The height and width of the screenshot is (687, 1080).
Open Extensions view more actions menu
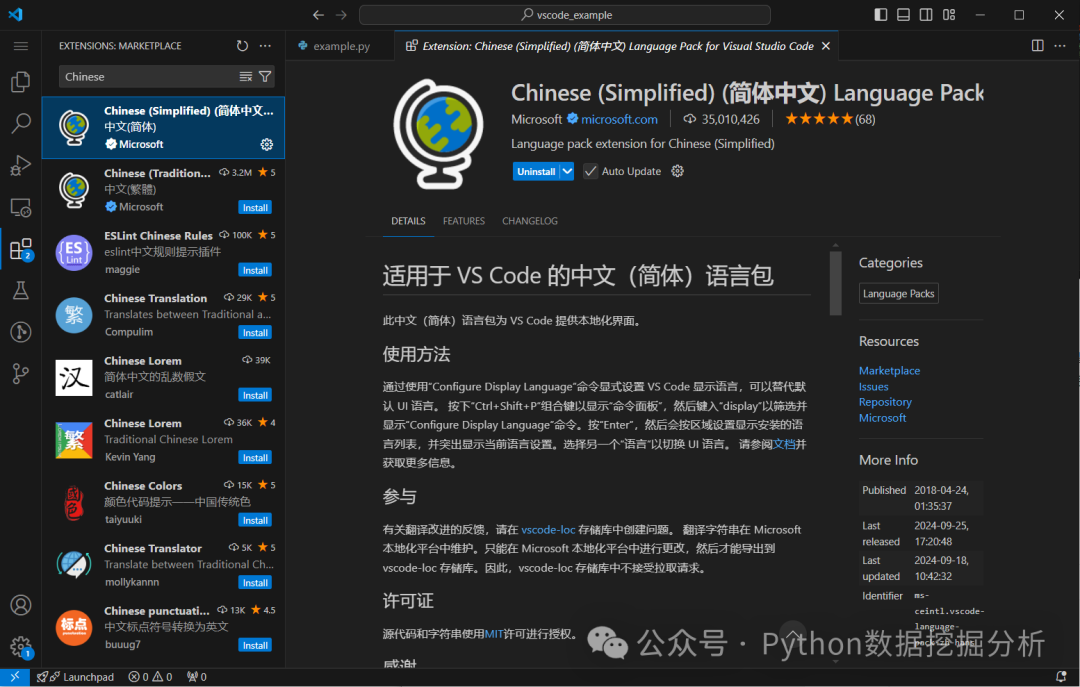[265, 46]
